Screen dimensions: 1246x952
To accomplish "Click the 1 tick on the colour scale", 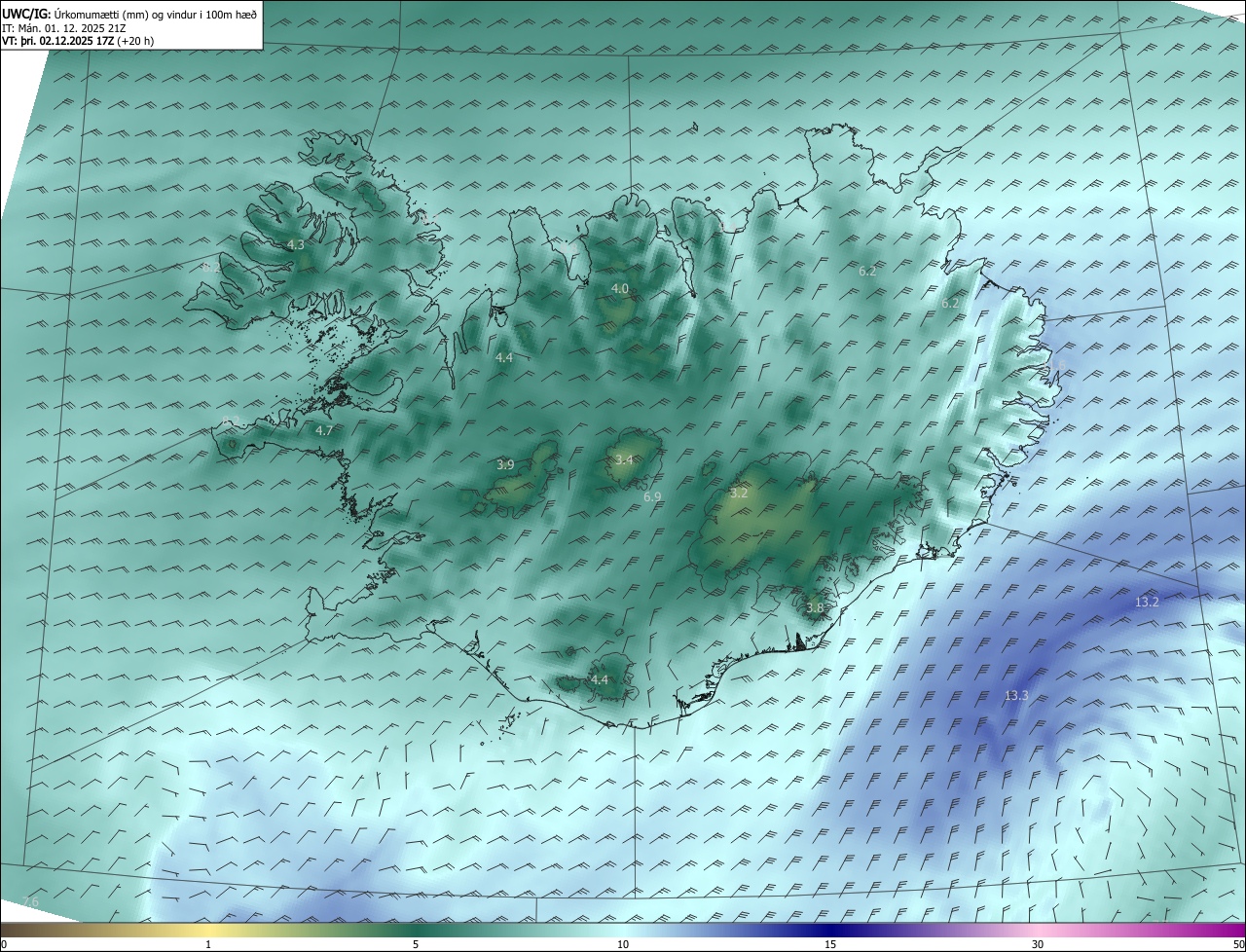I will [x=209, y=944].
